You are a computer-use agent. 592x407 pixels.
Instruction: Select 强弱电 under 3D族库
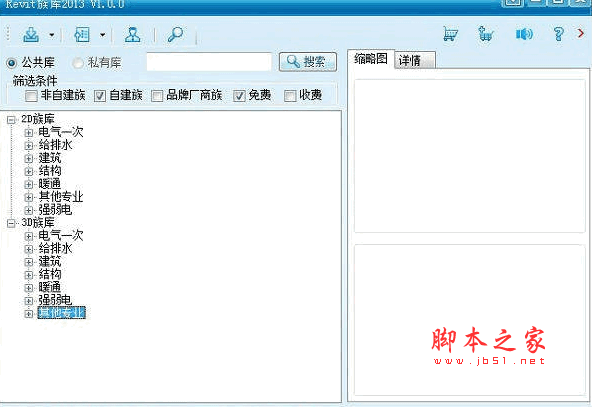(55, 301)
